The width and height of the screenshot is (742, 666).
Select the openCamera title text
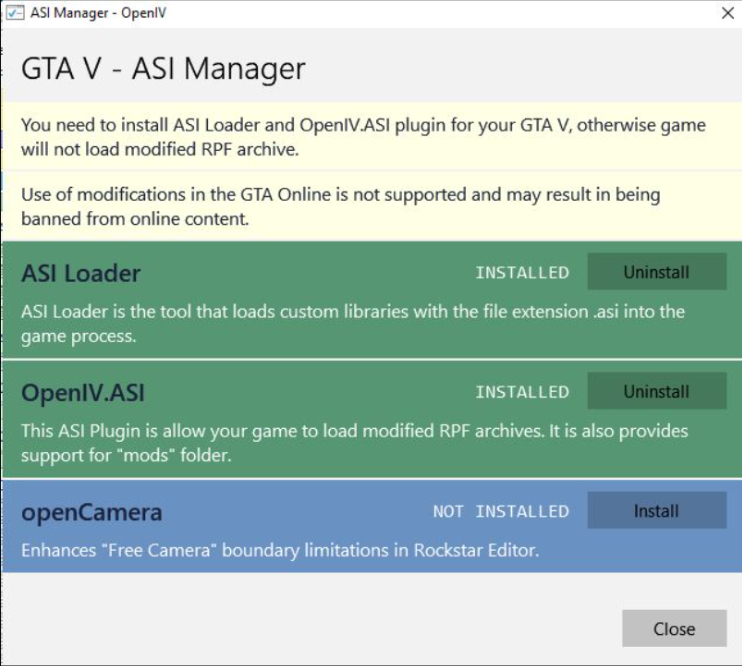[x=92, y=513]
